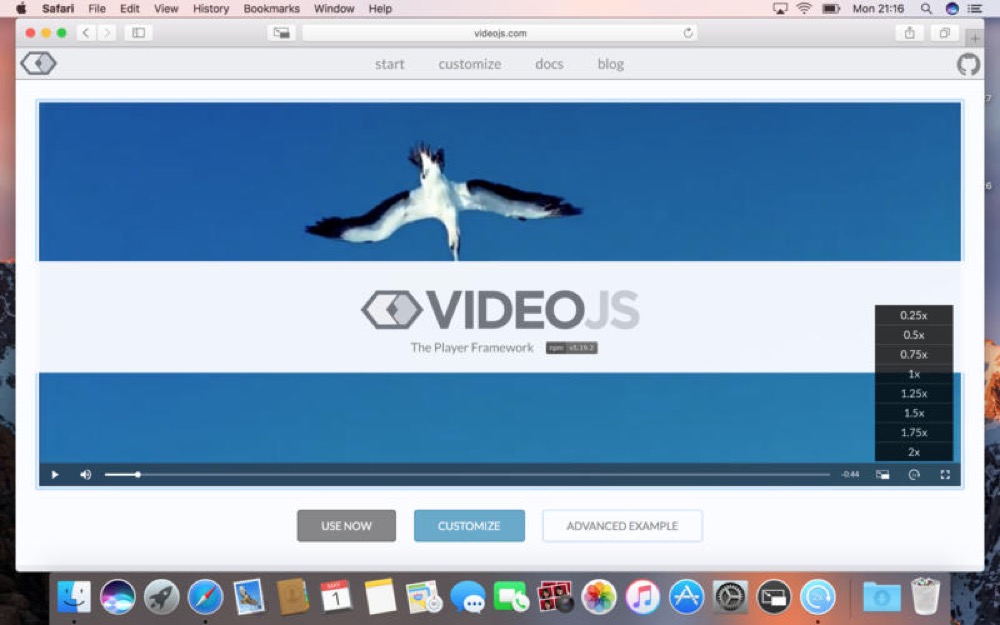Set playback speed to 0.75x

point(914,355)
